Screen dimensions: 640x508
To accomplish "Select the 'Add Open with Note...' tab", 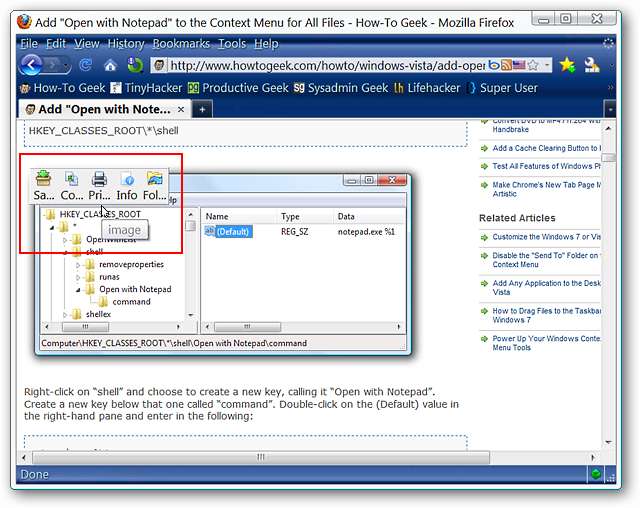I will point(105,109).
